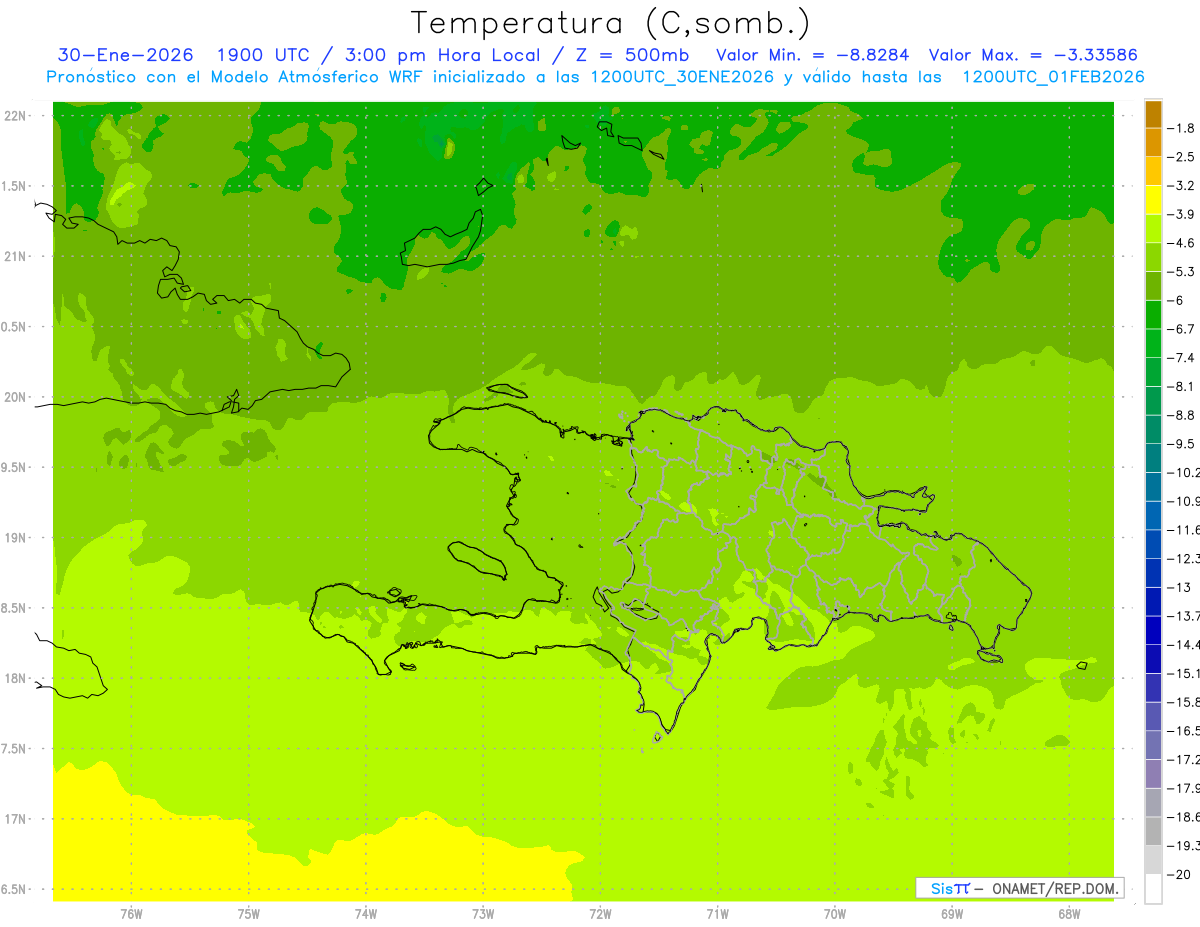Click the "-2.5" colorbar value
Image resolution: width=1200 pixels, height=927 pixels.
pos(1183,157)
